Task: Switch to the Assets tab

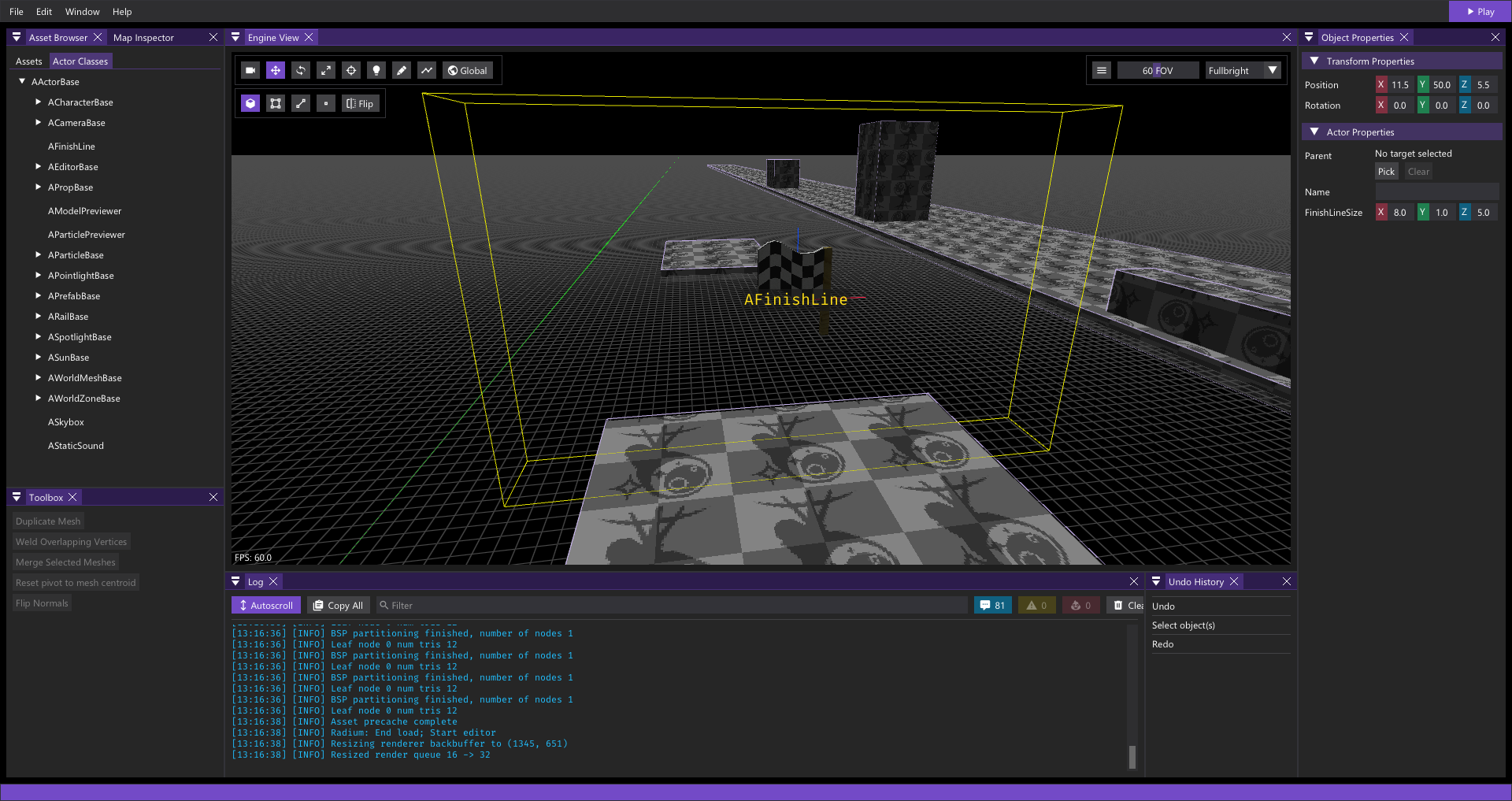Action: coord(29,61)
